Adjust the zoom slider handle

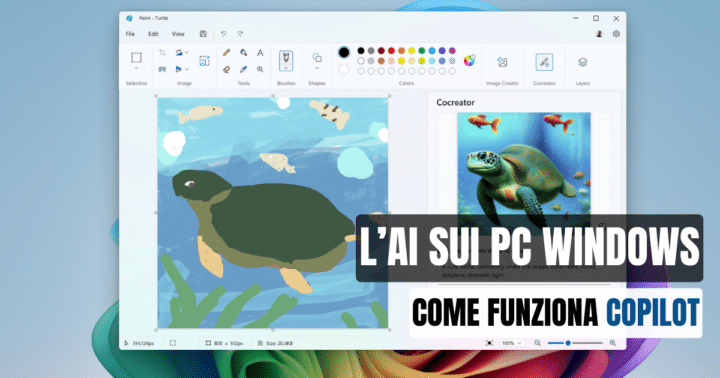568,343
